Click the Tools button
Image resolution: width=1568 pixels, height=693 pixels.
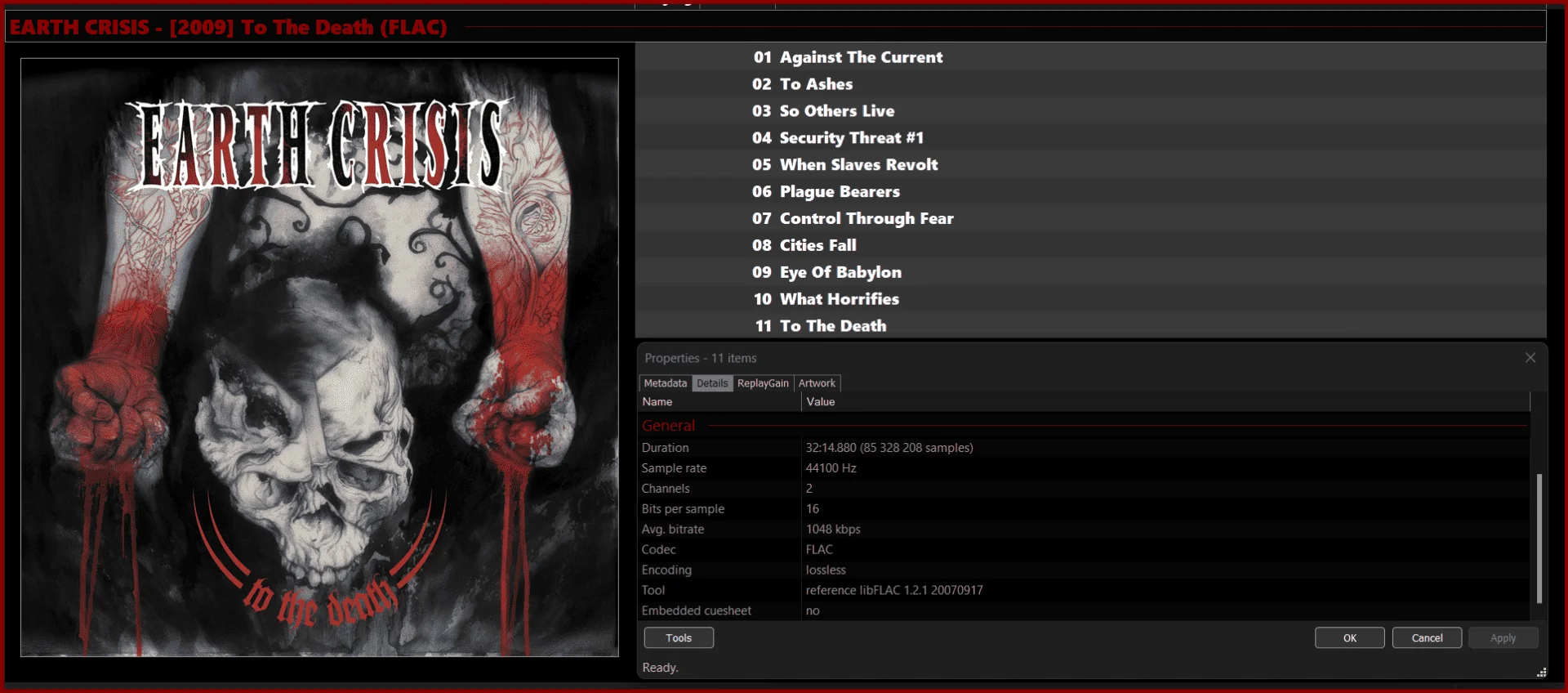point(679,638)
